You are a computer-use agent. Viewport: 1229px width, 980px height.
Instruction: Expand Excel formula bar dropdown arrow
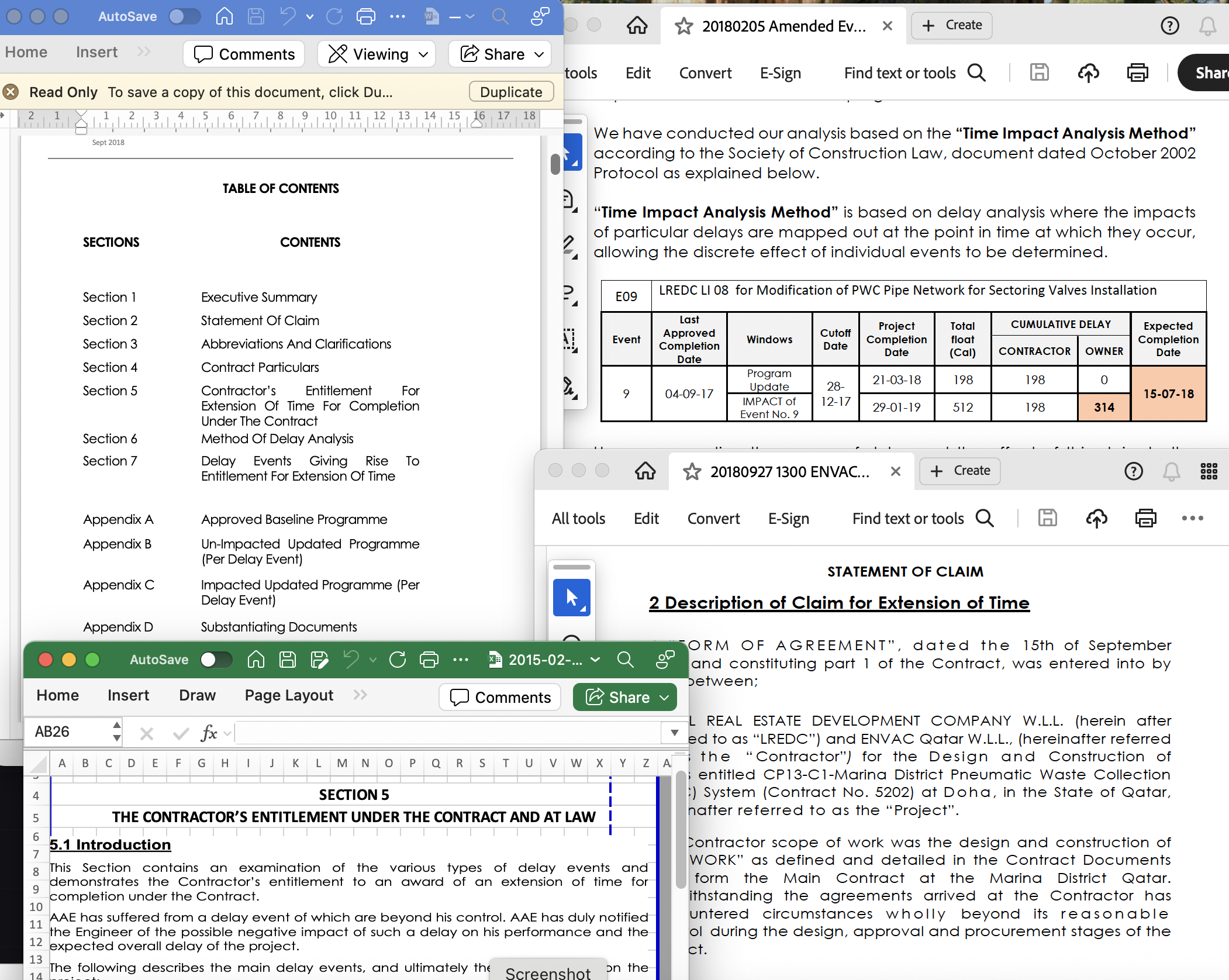coord(675,733)
